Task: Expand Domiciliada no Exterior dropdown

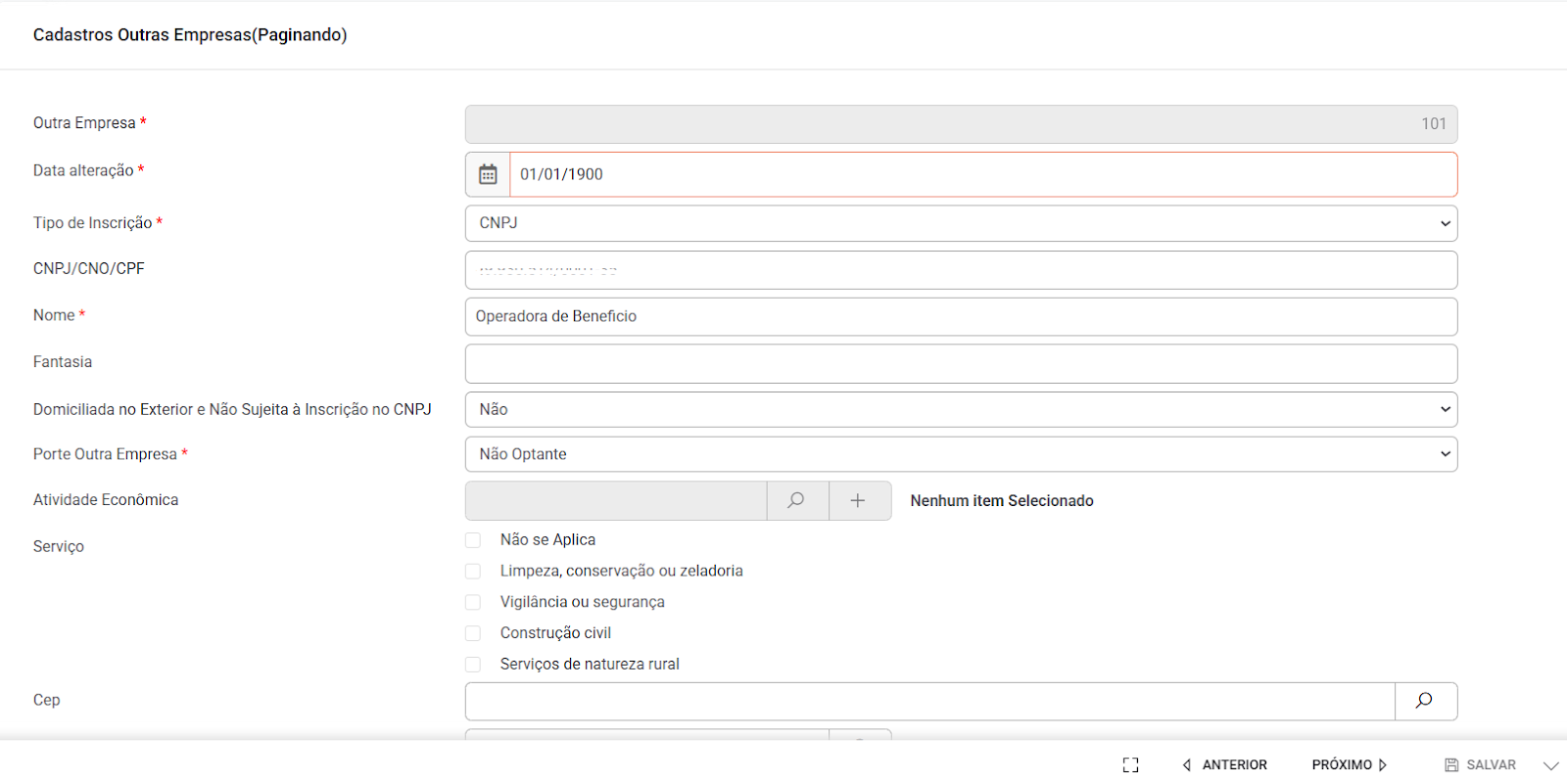Action: point(960,409)
